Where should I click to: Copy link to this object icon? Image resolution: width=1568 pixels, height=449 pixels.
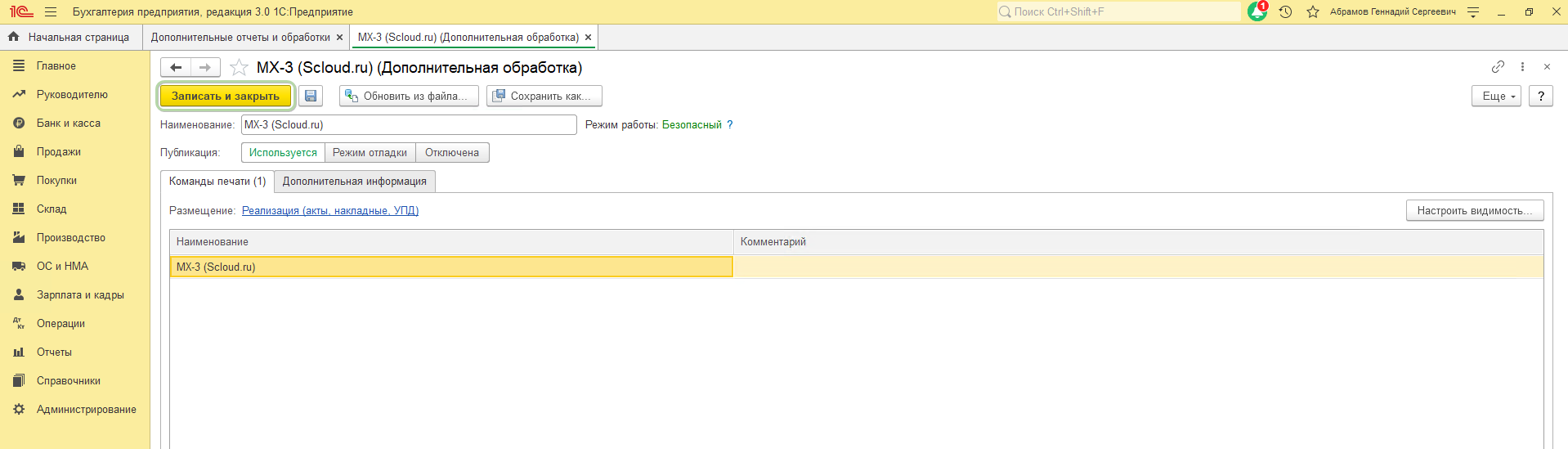[1498, 66]
